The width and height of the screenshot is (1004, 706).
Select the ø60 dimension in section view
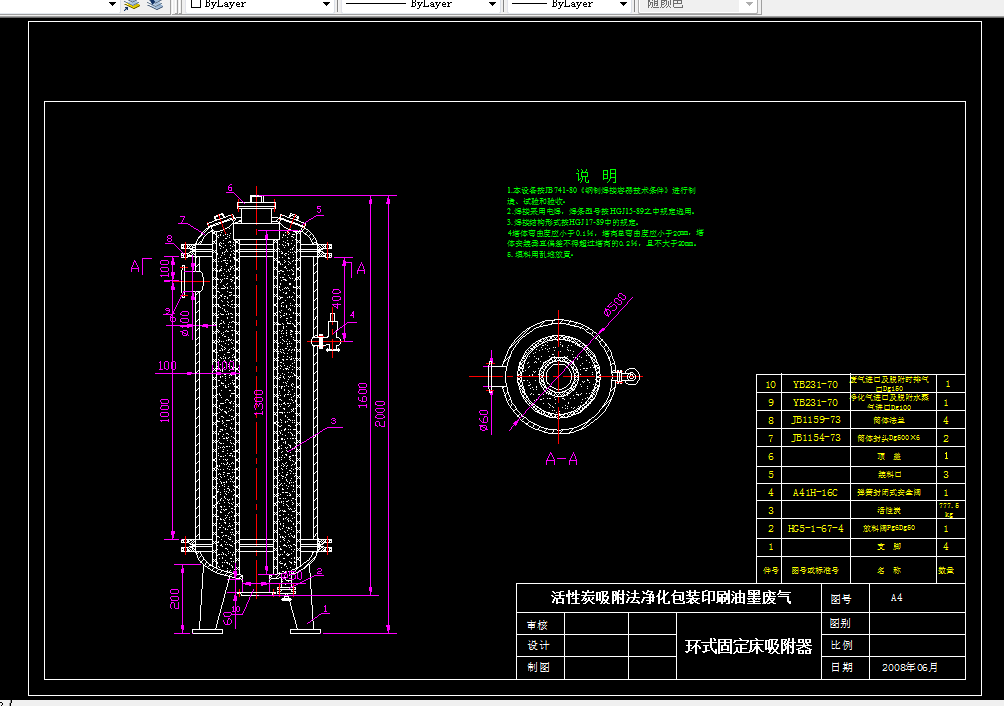click(484, 420)
